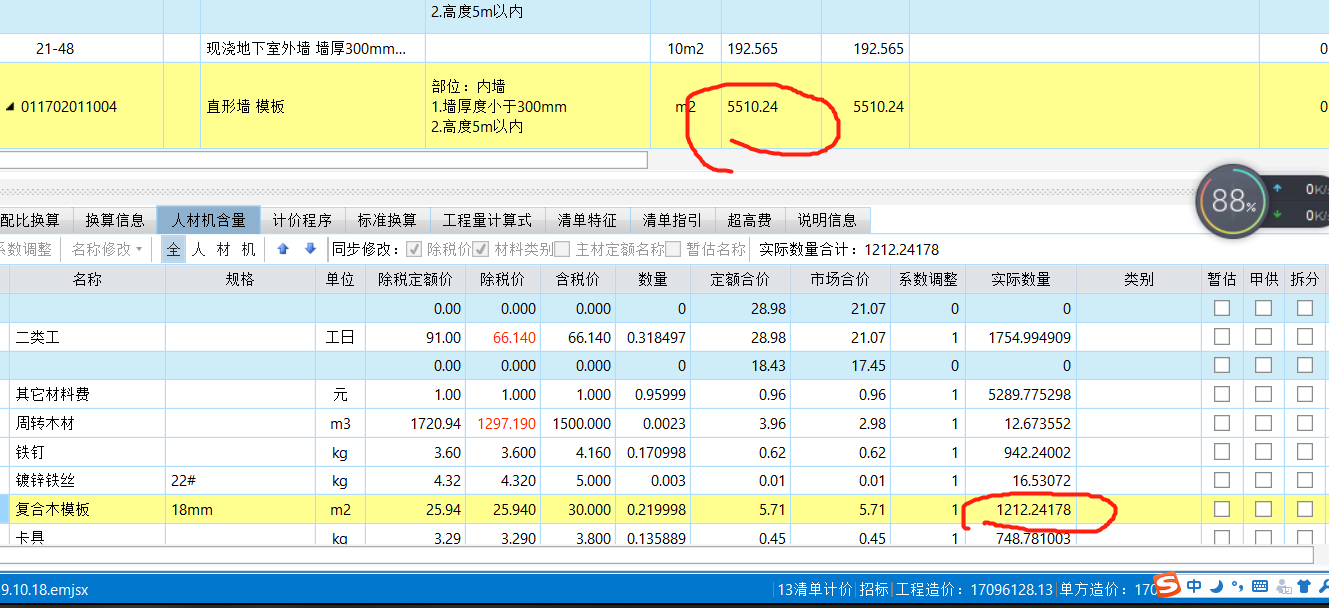
Task: Select the 材 material filter button
Action: [224, 249]
